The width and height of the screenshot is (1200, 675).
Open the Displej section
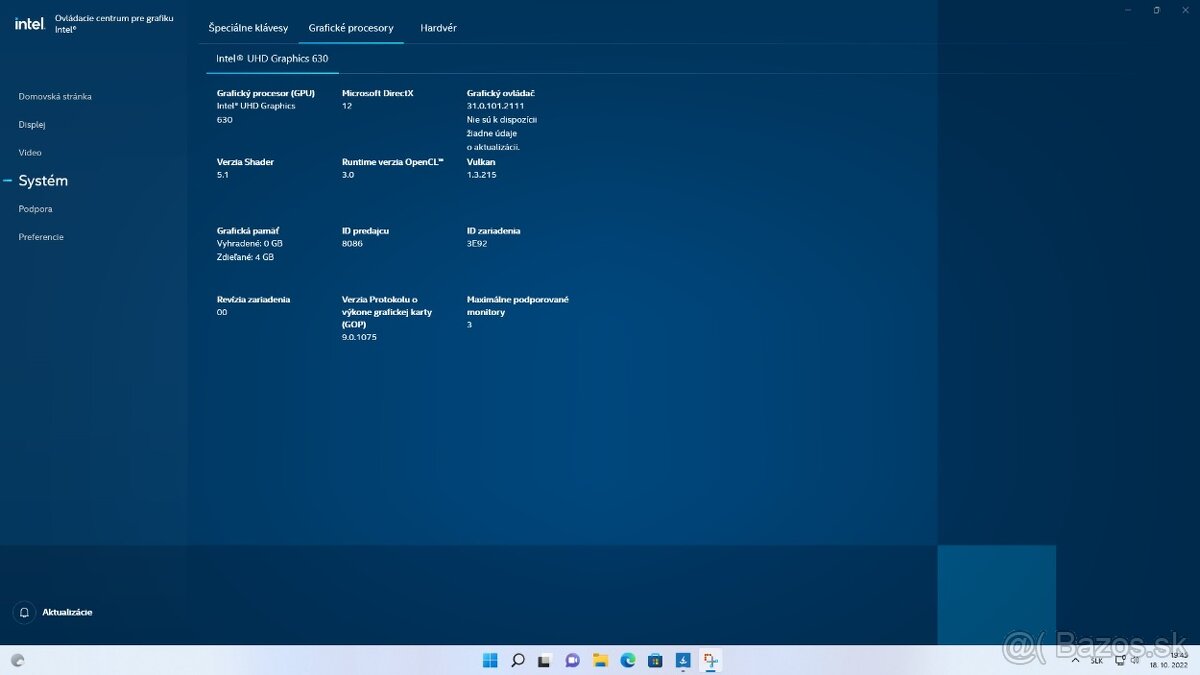click(31, 124)
